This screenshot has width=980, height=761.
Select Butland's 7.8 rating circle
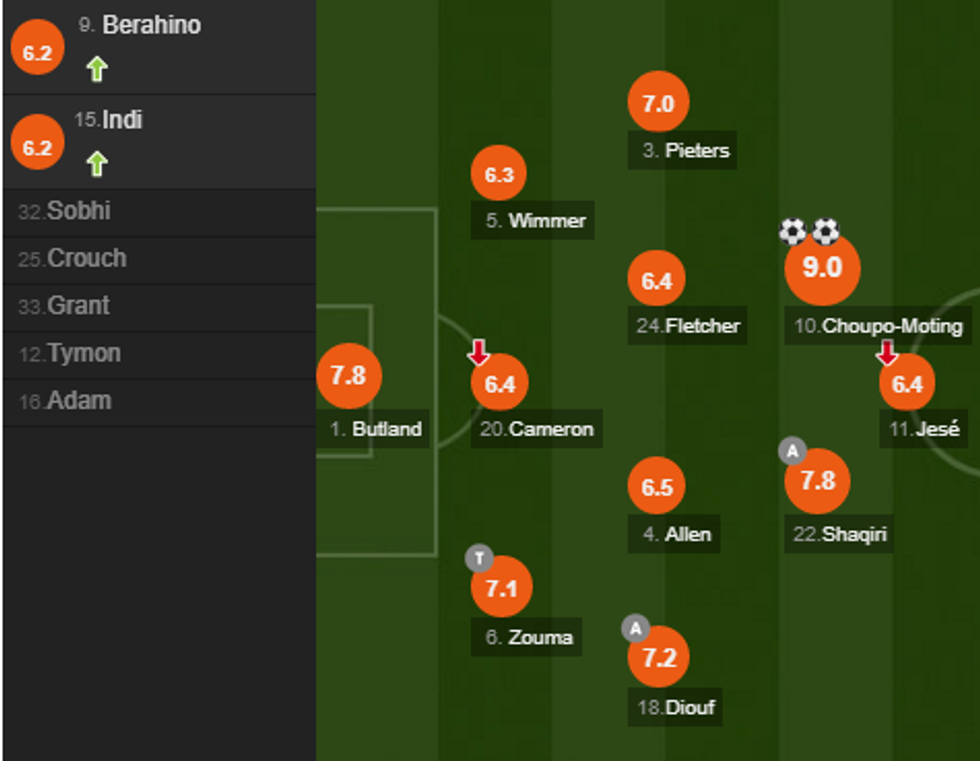350,375
